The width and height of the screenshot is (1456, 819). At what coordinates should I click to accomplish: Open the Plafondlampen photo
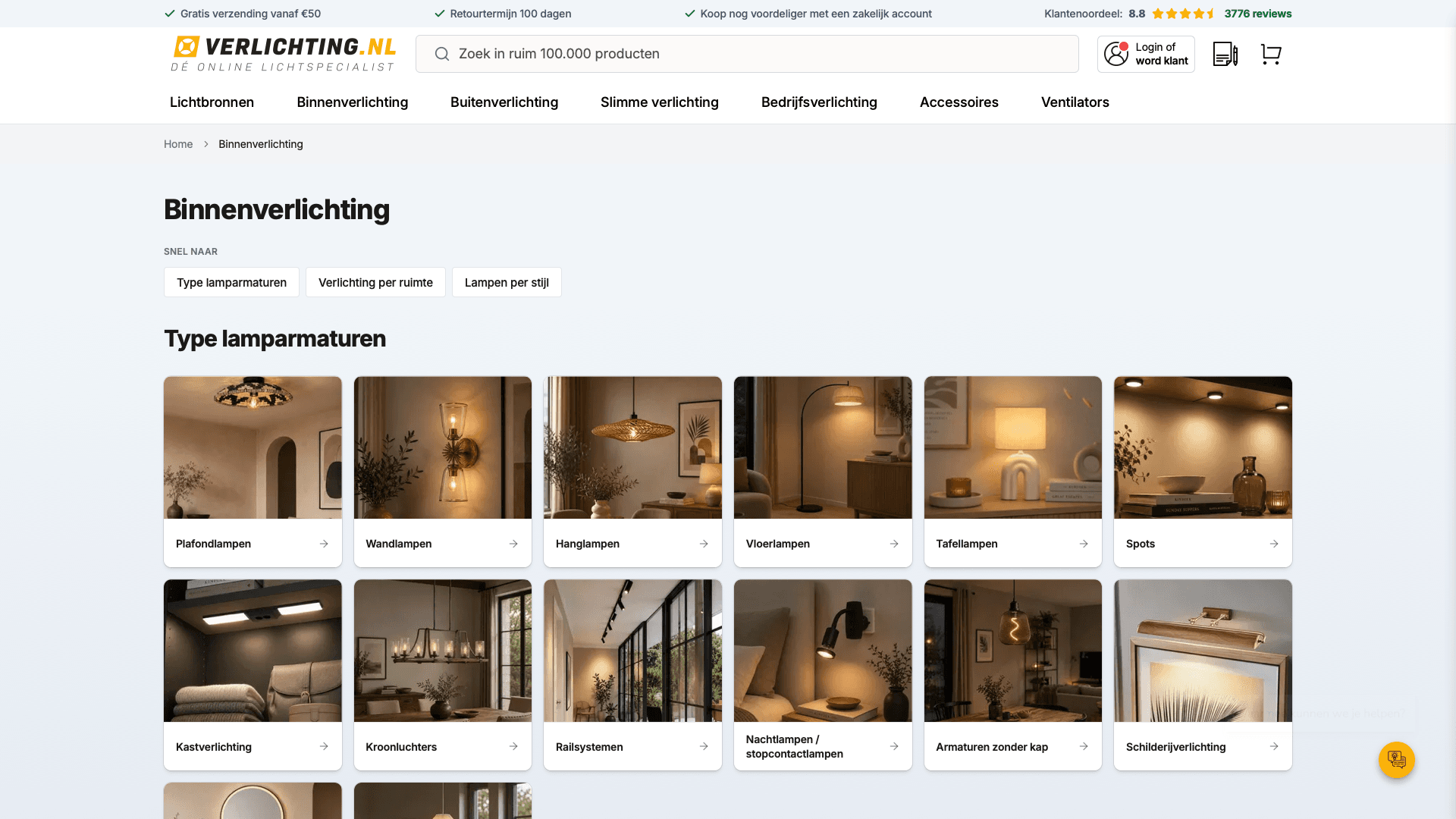point(253,447)
